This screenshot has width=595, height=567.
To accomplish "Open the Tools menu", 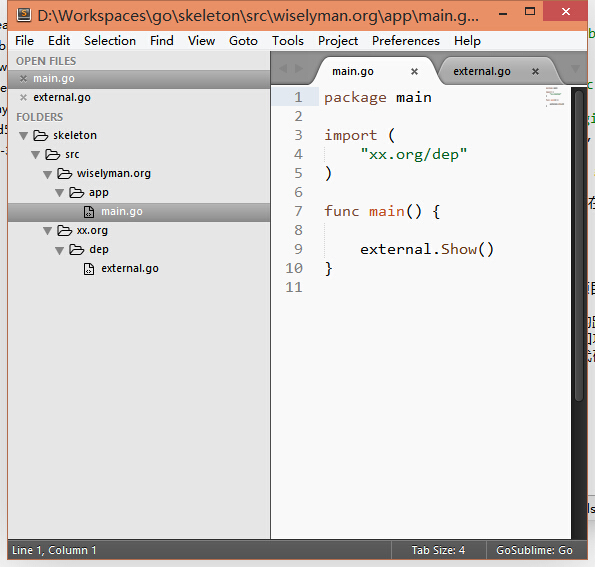I will point(288,41).
